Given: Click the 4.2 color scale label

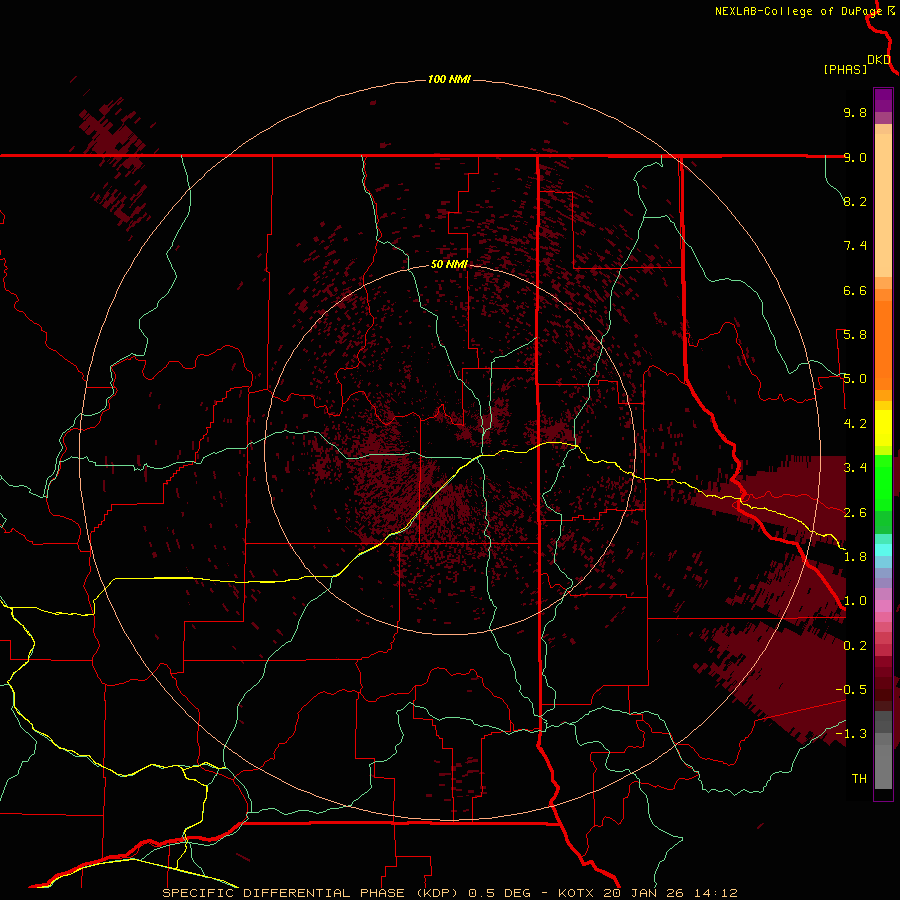Looking at the screenshot, I should pos(855,424).
